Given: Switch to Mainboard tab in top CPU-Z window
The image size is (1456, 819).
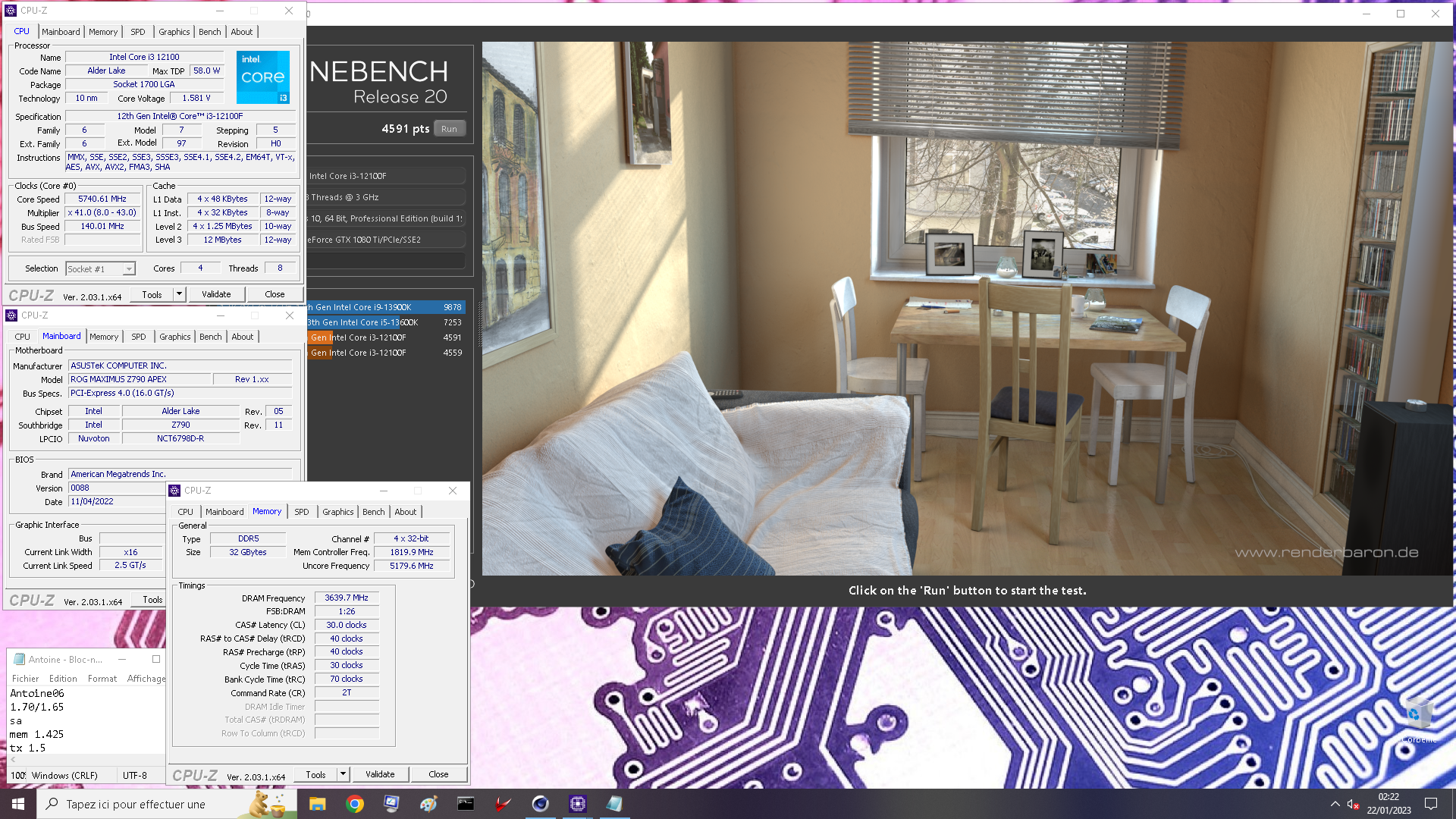Looking at the screenshot, I should [x=61, y=32].
